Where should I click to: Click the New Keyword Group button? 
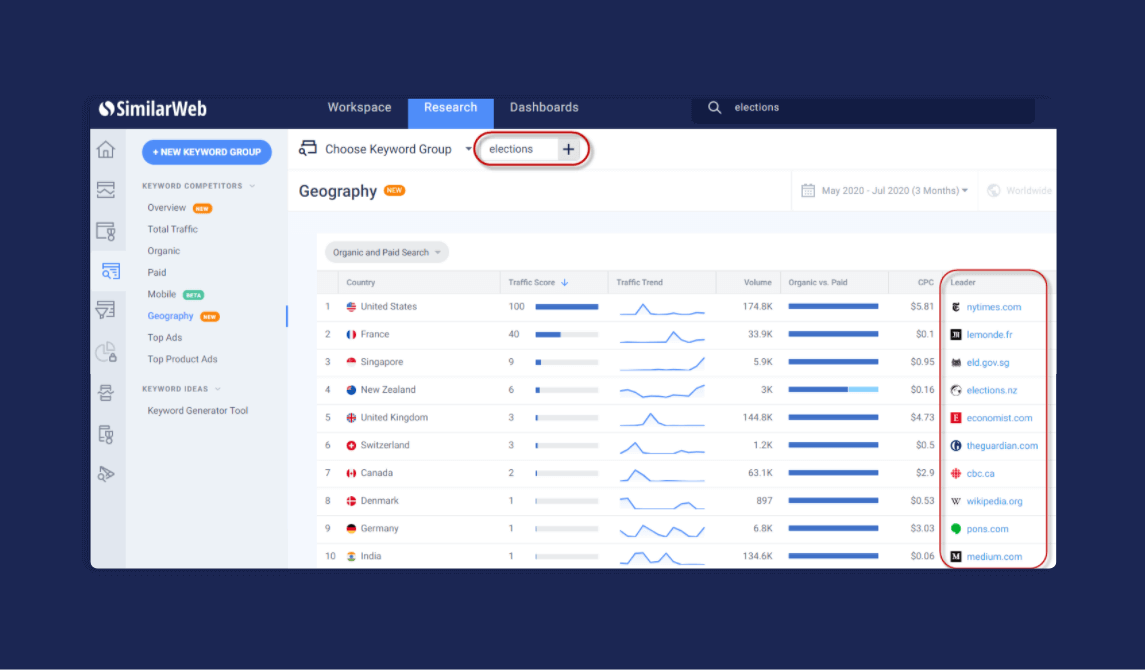click(x=206, y=152)
